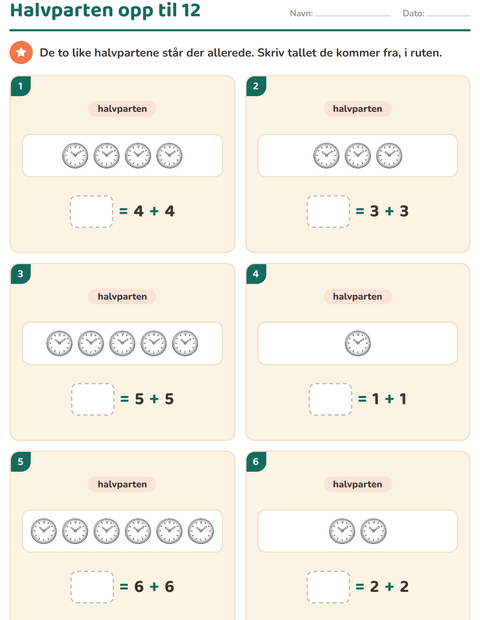Click the halvparten label in exercise 6

(357, 484)
